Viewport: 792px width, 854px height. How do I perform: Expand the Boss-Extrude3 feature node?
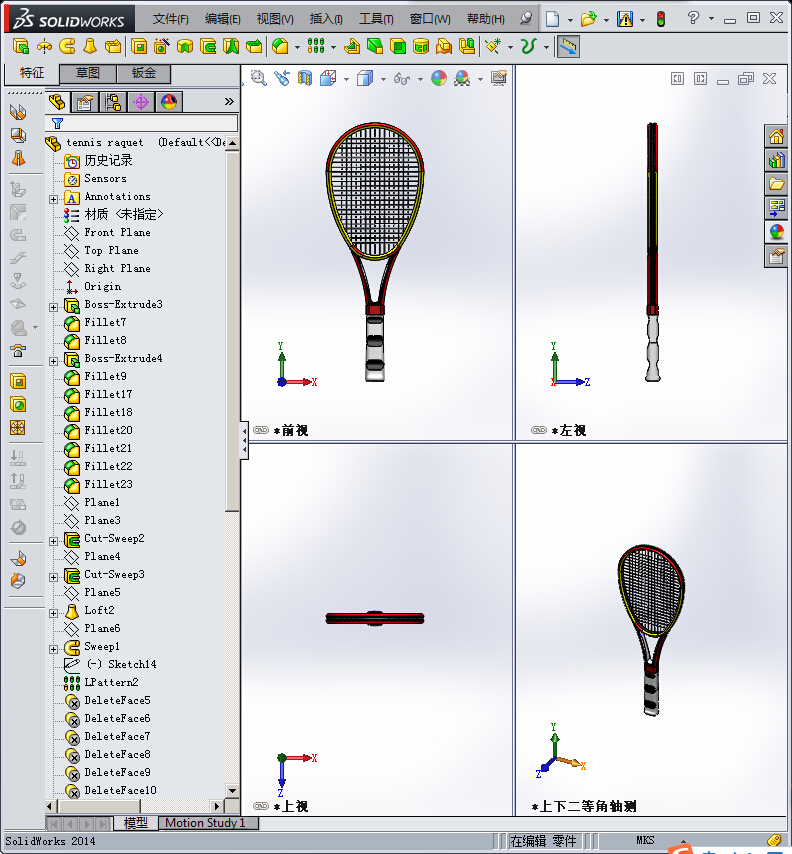coord(53,307)
